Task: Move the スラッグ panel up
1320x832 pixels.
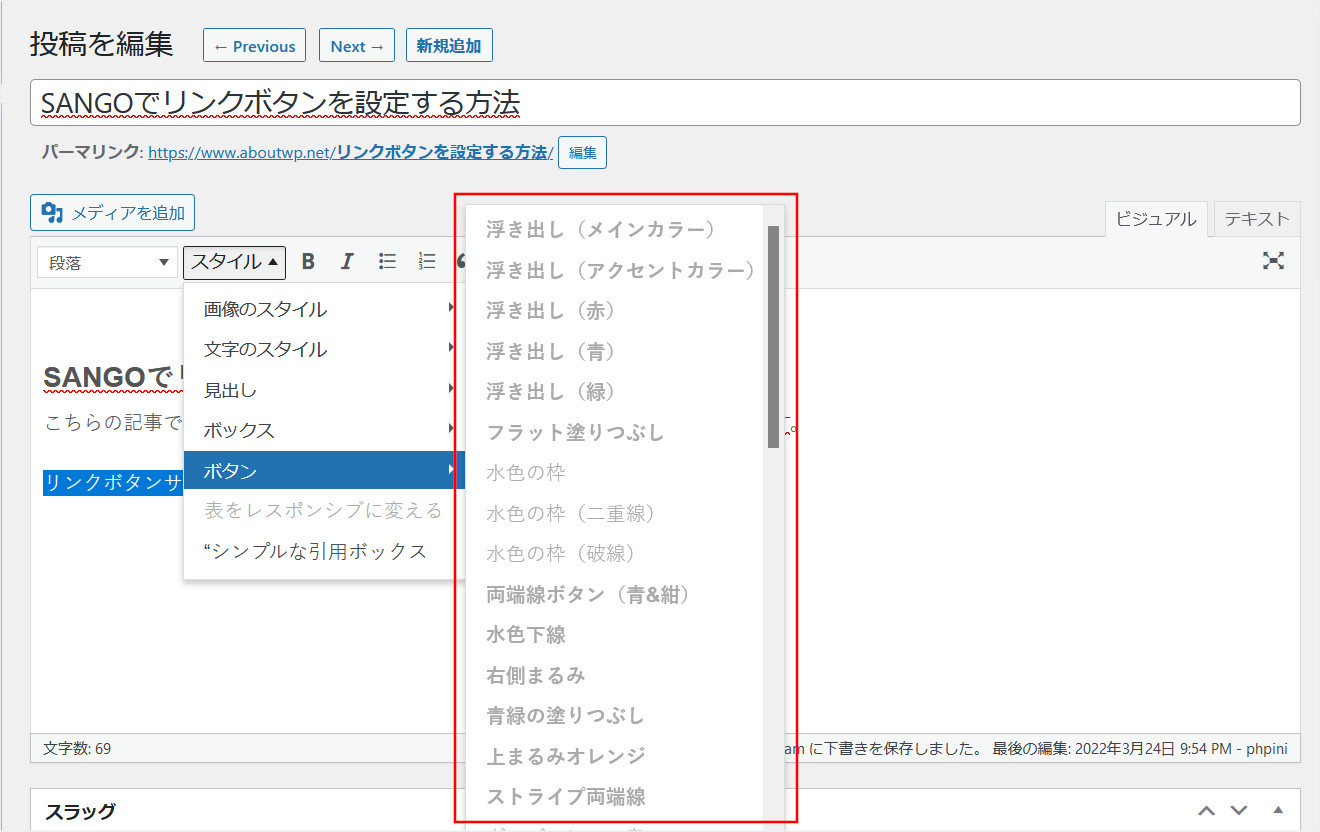Action: (1207, 810)
